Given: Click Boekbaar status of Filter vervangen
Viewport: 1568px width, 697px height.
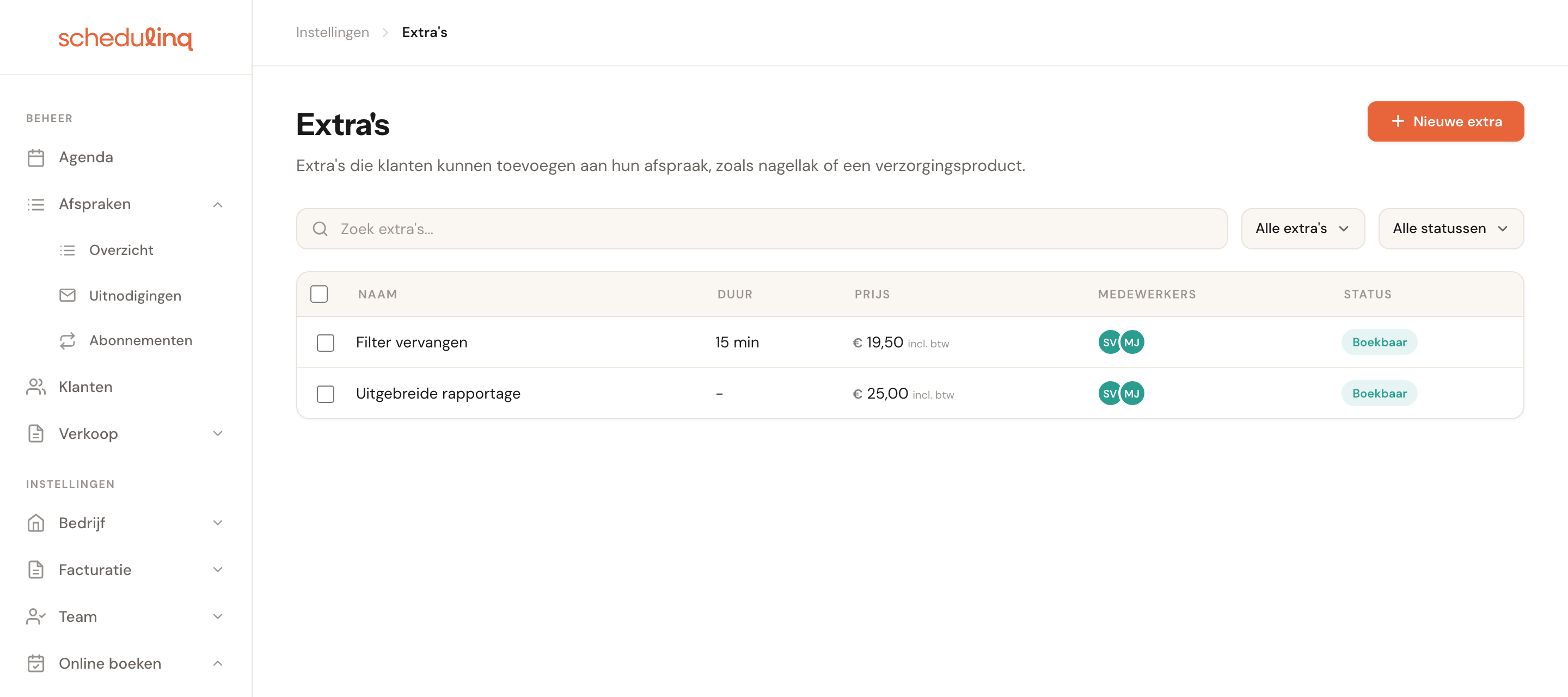Looking at the screenshot, I should pyautogui.click(x=1379, y=342).
